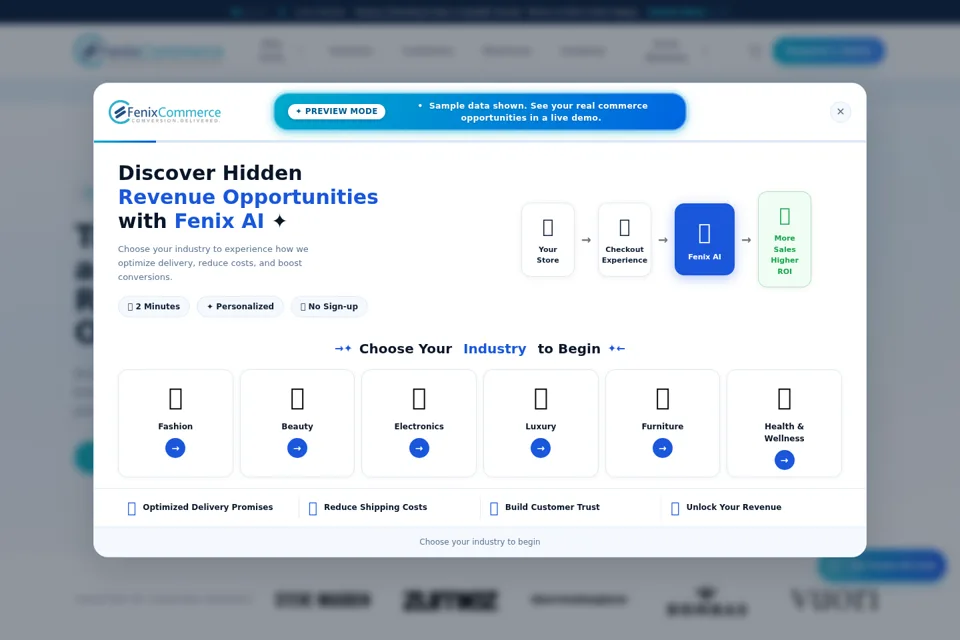
Task: Click the arrow button on the Furniture card
Action: tap(662, 448)
